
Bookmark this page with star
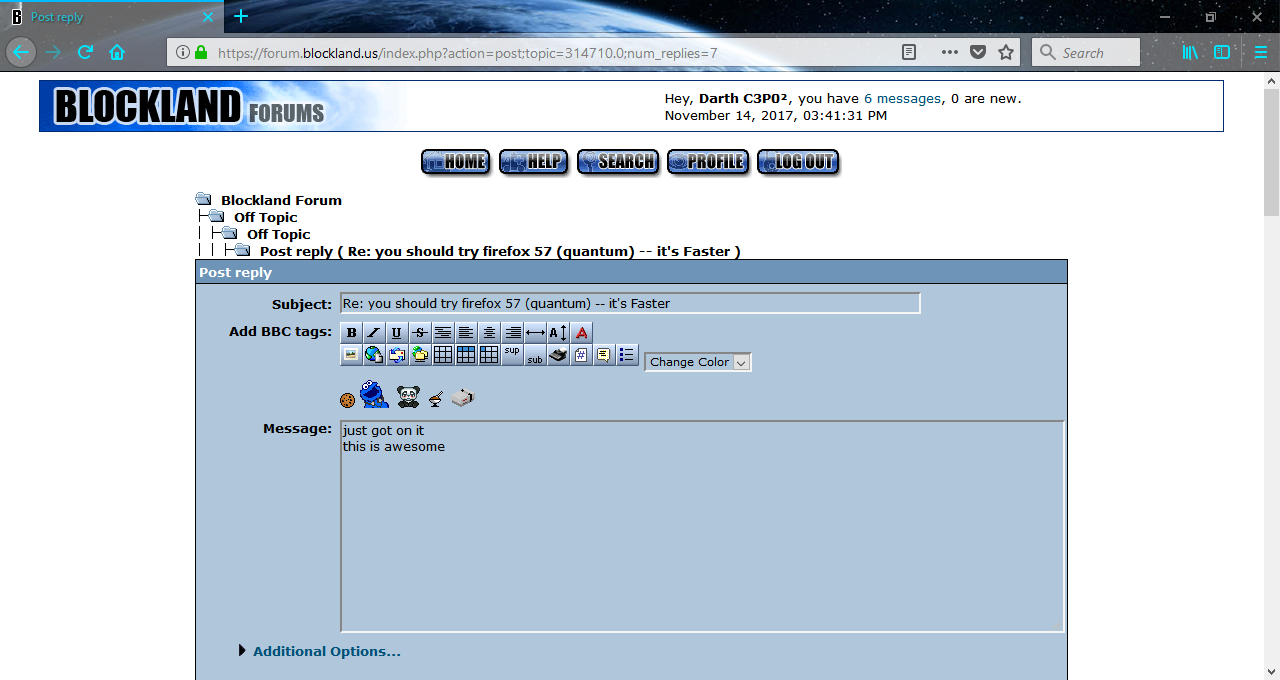1006,52
